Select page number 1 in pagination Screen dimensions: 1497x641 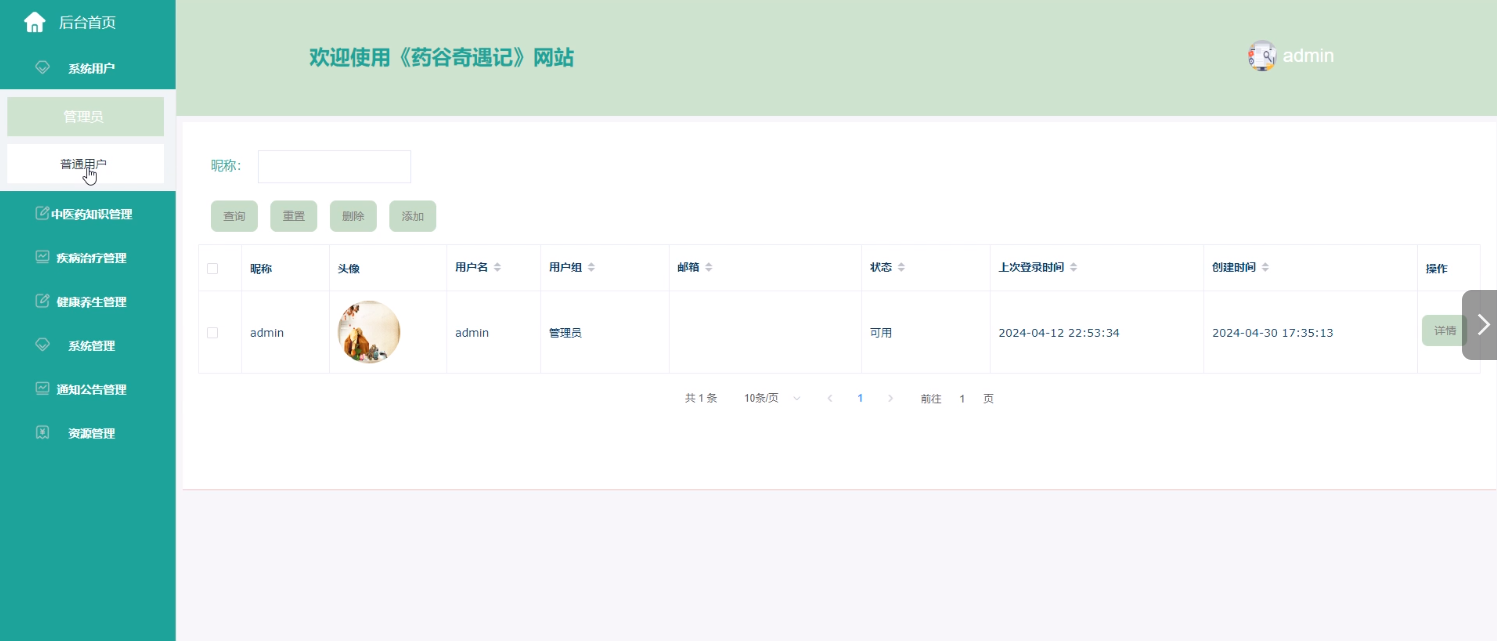860,398
